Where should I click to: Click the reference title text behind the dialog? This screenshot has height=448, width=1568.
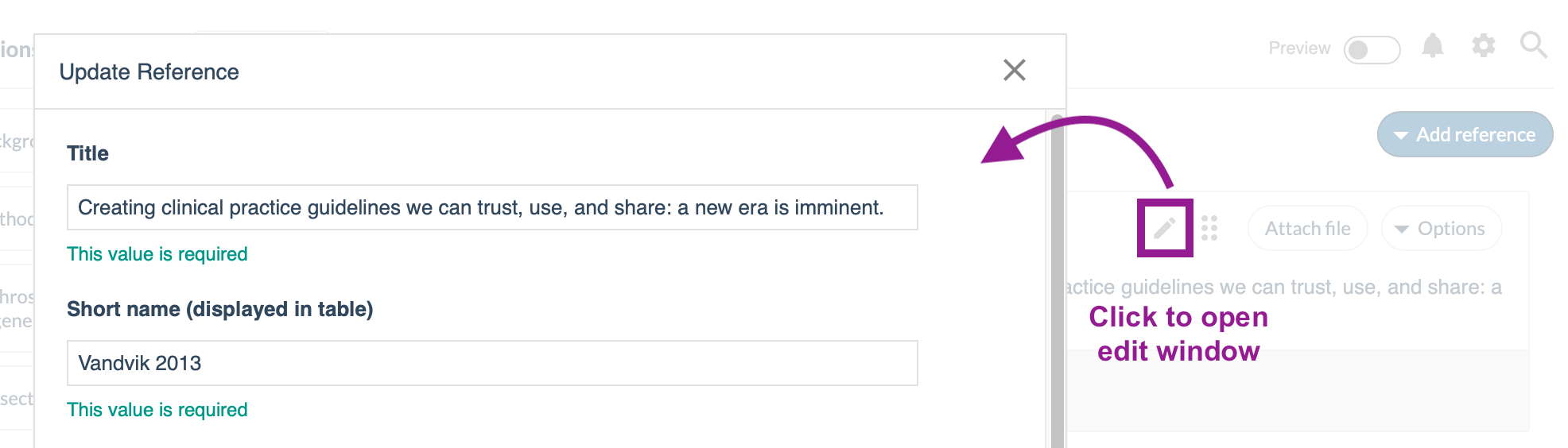[1283, 287]
